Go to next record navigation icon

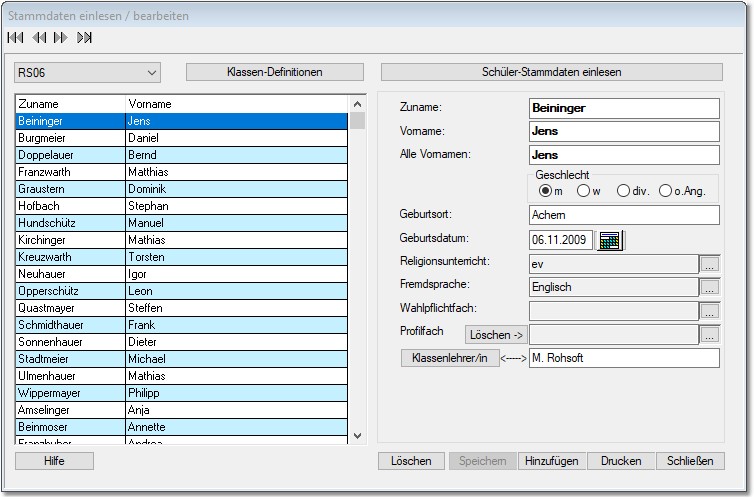point(61,38)
